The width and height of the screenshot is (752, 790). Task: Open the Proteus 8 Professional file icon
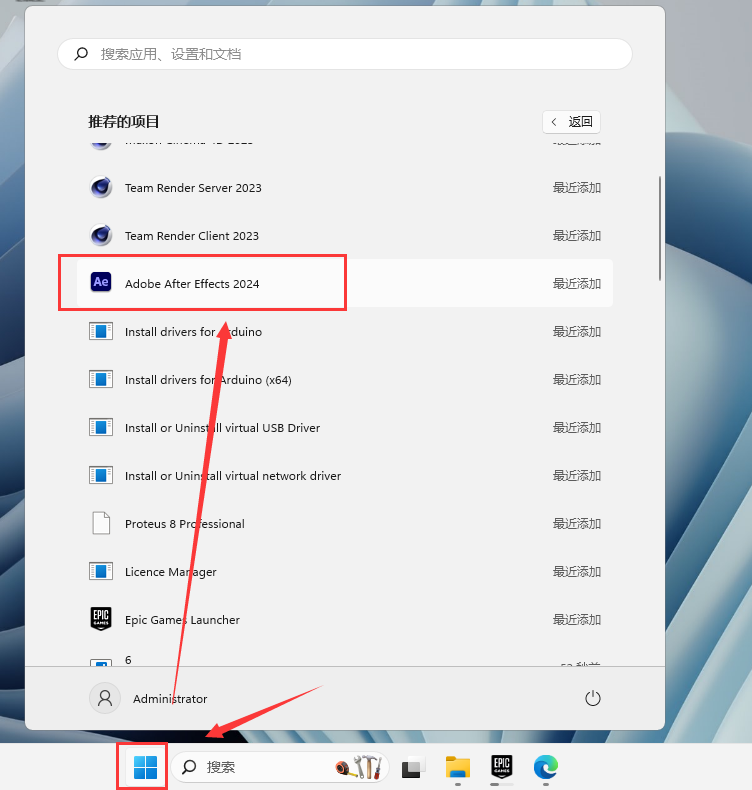tap(101, 523)
